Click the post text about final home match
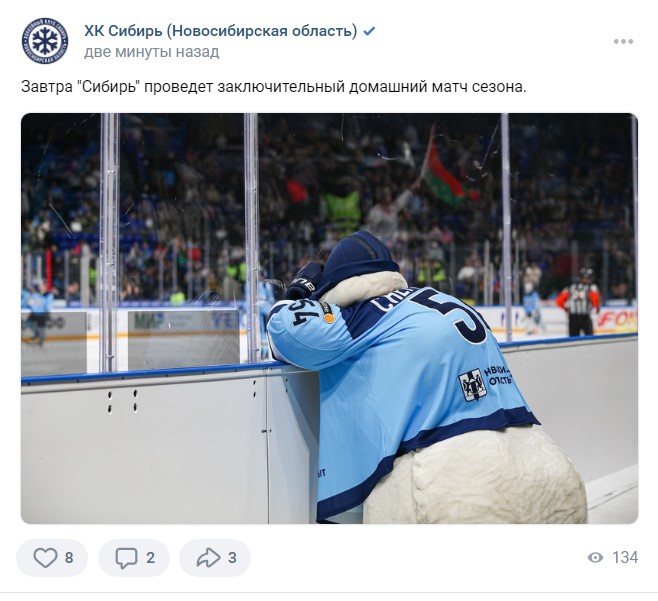 (274, 87)
